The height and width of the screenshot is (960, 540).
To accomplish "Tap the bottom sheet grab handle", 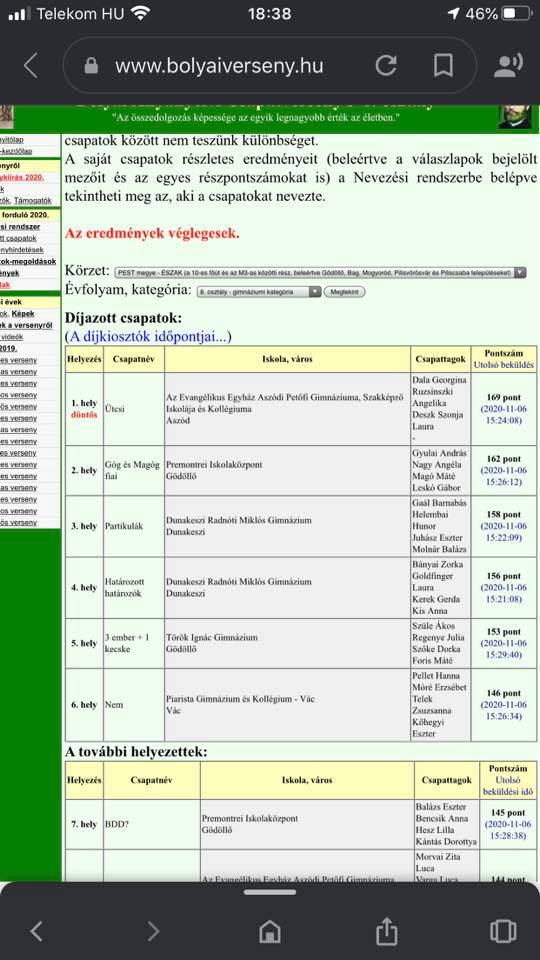I will (270, 892).
